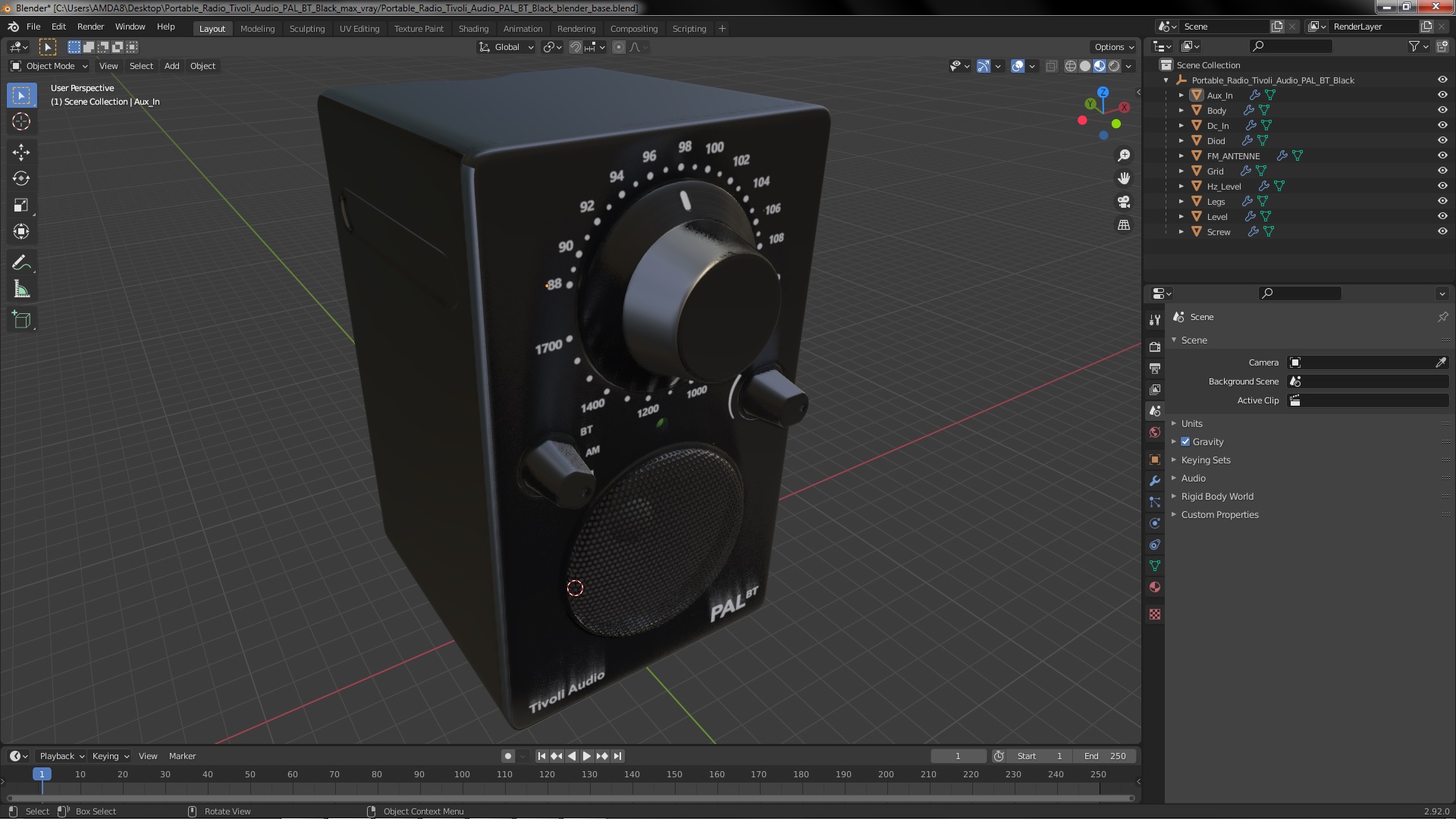Open the viewport Options popover
Screen dimensions: 1456x819
click(1113, 47)
